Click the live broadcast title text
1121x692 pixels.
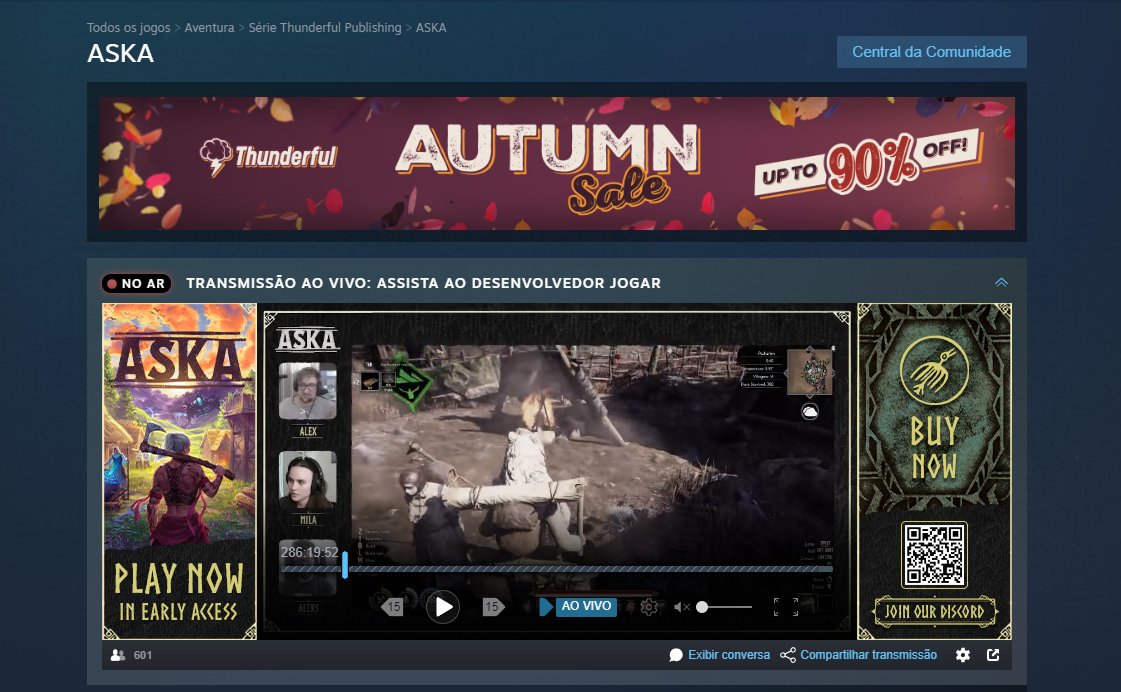pos(423,283)
